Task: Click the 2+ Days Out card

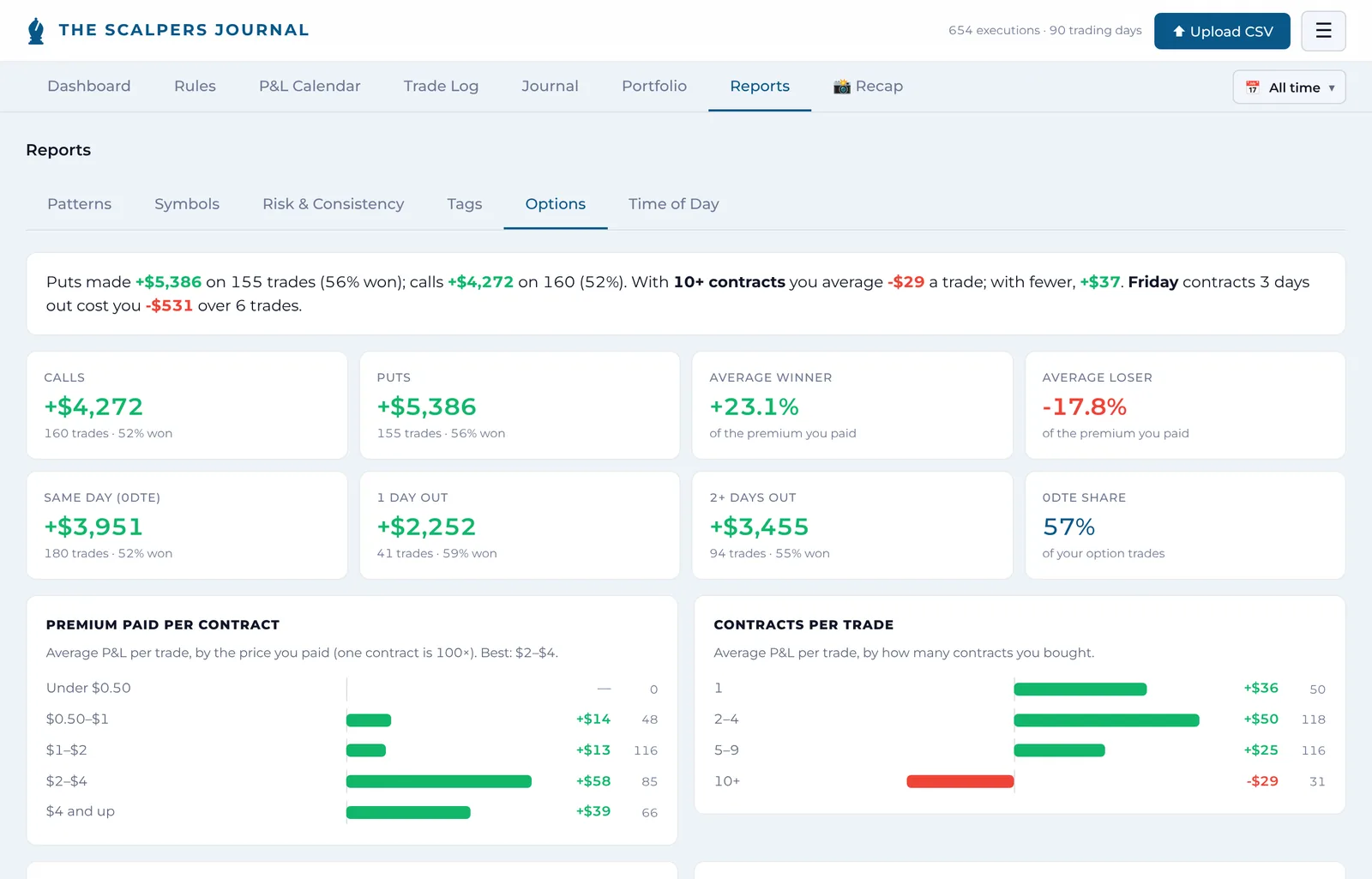Action: [x=852, y=525]
